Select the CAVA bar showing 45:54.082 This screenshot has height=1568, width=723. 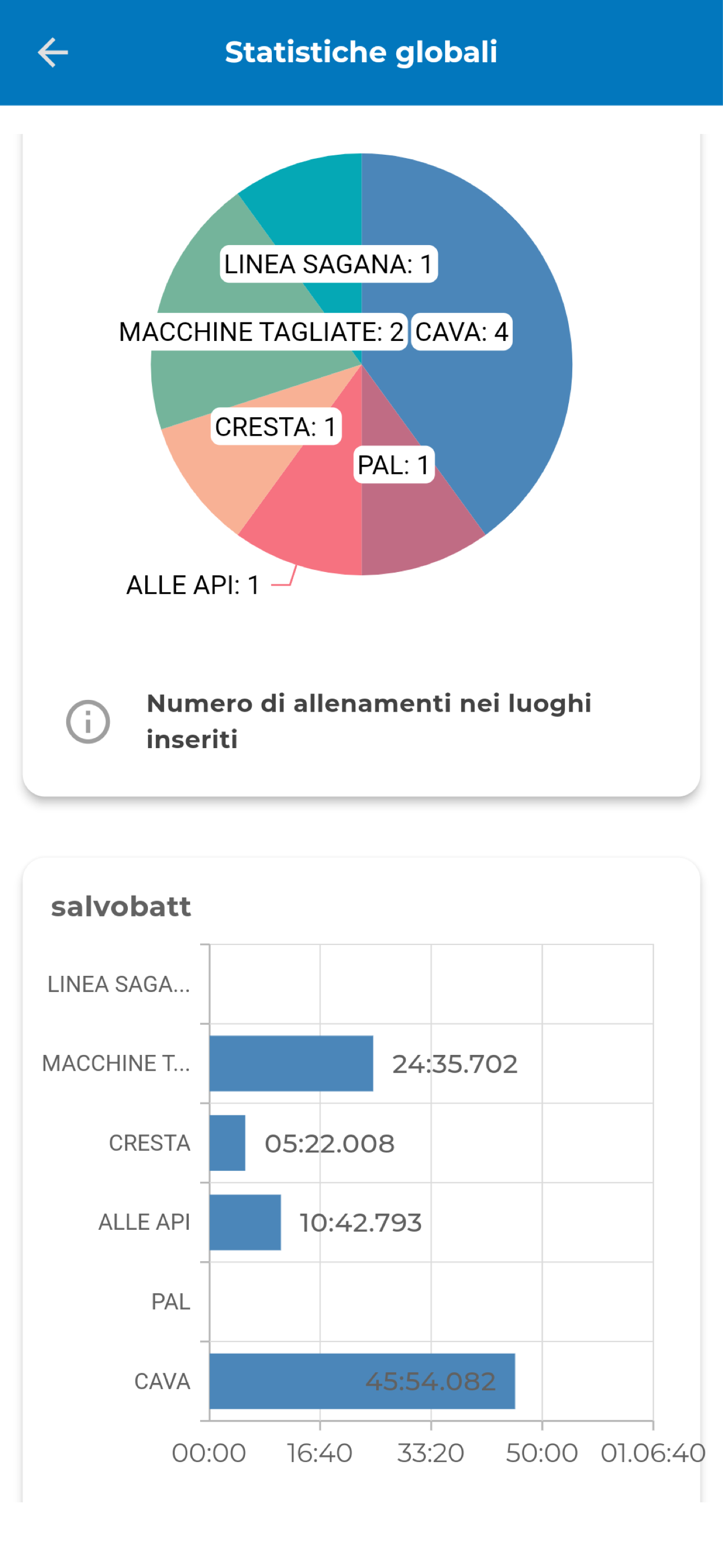tap(362, 1381)
